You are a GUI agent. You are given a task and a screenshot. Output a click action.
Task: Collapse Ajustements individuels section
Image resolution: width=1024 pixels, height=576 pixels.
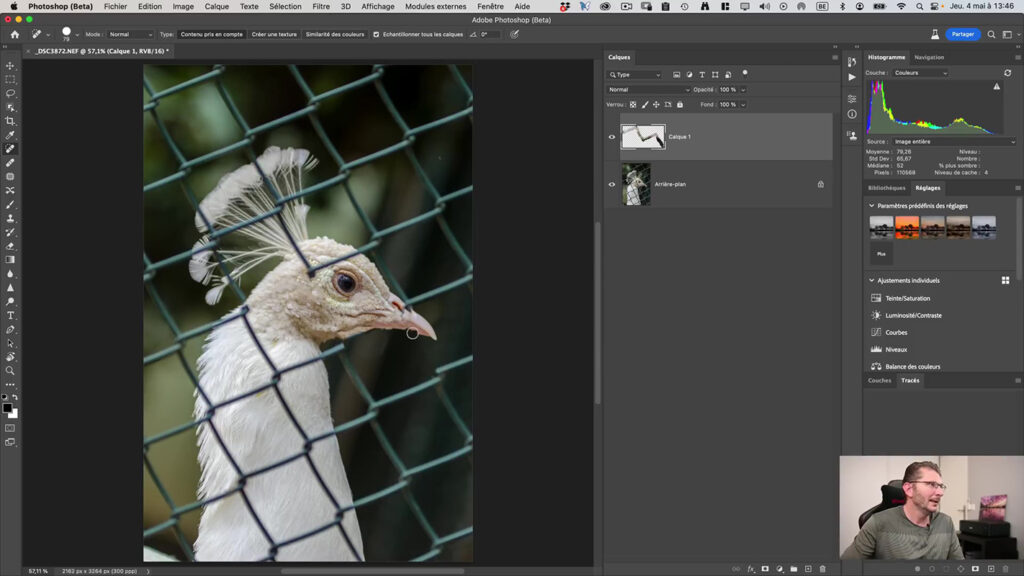(x=871, y=280)
